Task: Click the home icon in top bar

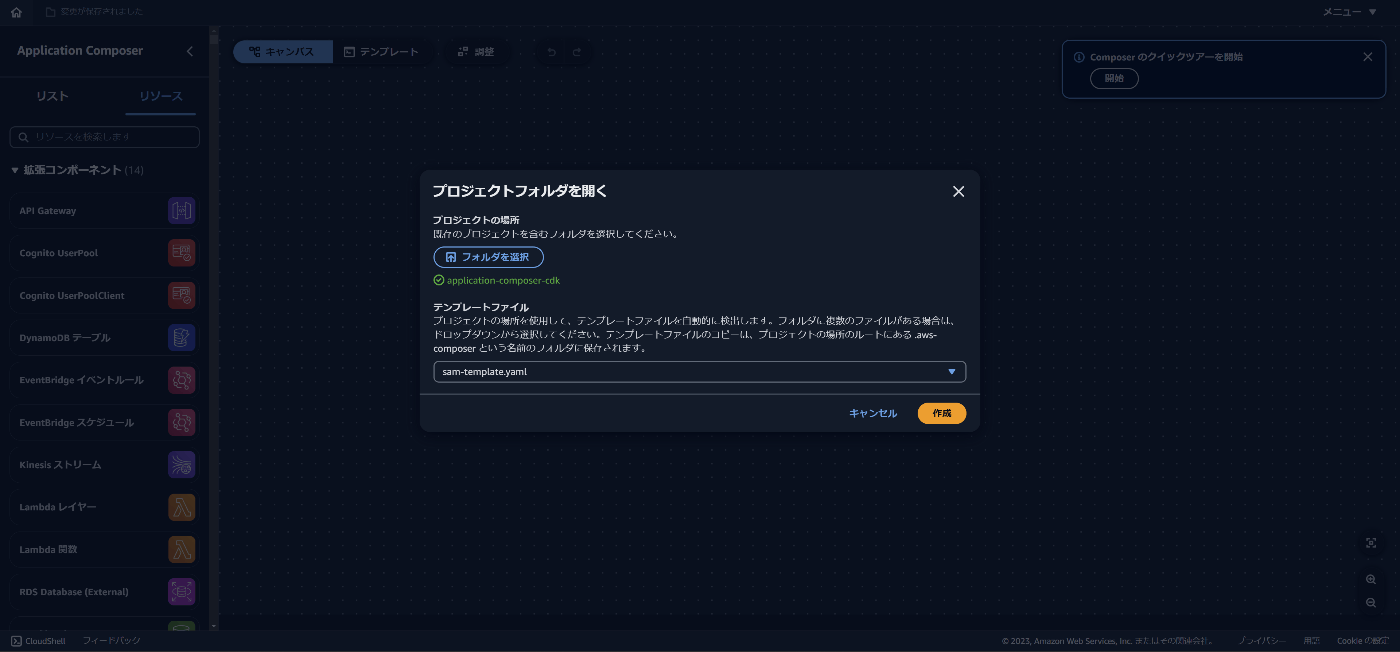Action: [15, 12]
